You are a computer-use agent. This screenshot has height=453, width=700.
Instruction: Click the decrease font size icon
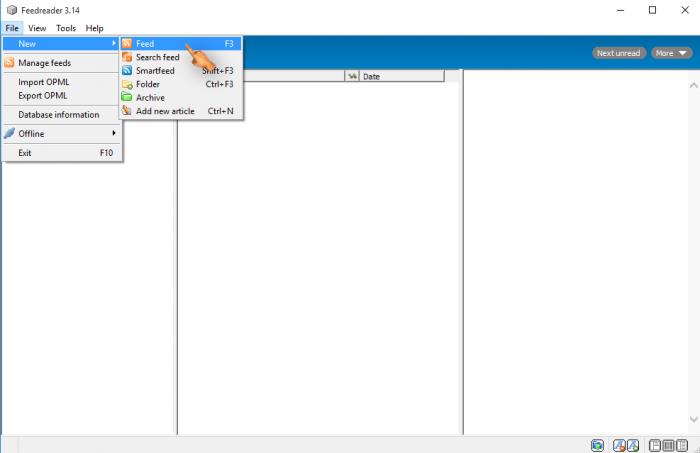pos(619,445)
